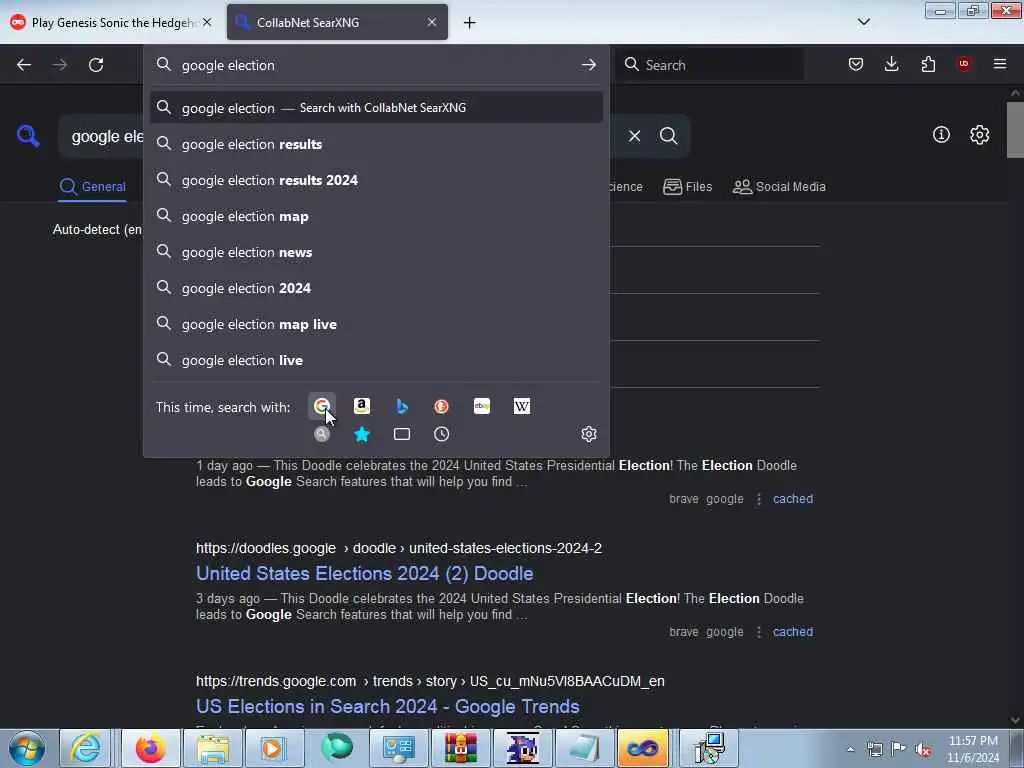Click the Go arrow in address bar
Image resolution: width=1024 pixels, height=768 pixels.
[x=589, y=65]
